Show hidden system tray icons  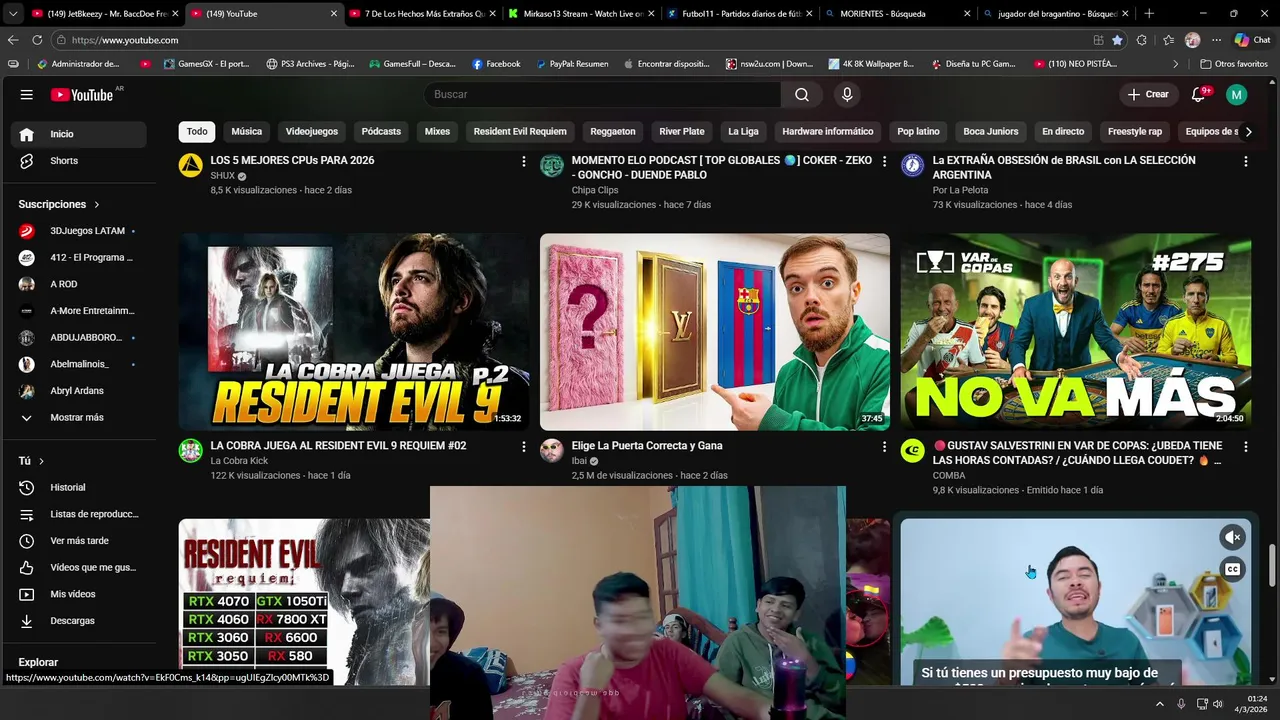coord(1160,704)
